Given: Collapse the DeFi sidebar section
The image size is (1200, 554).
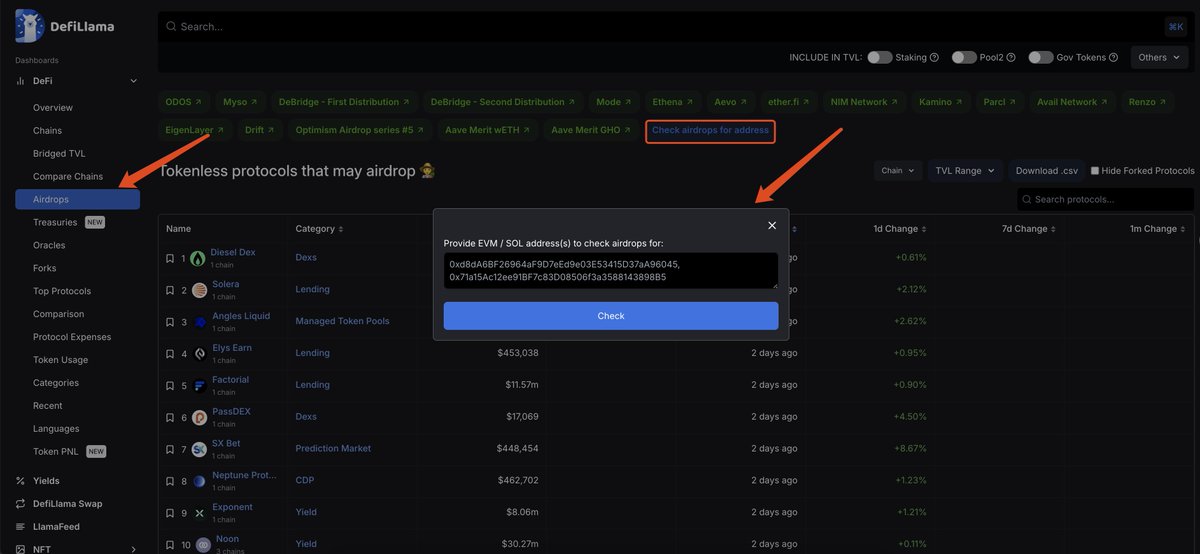Looking at the screenshot, I should click(x=133, y=81).
